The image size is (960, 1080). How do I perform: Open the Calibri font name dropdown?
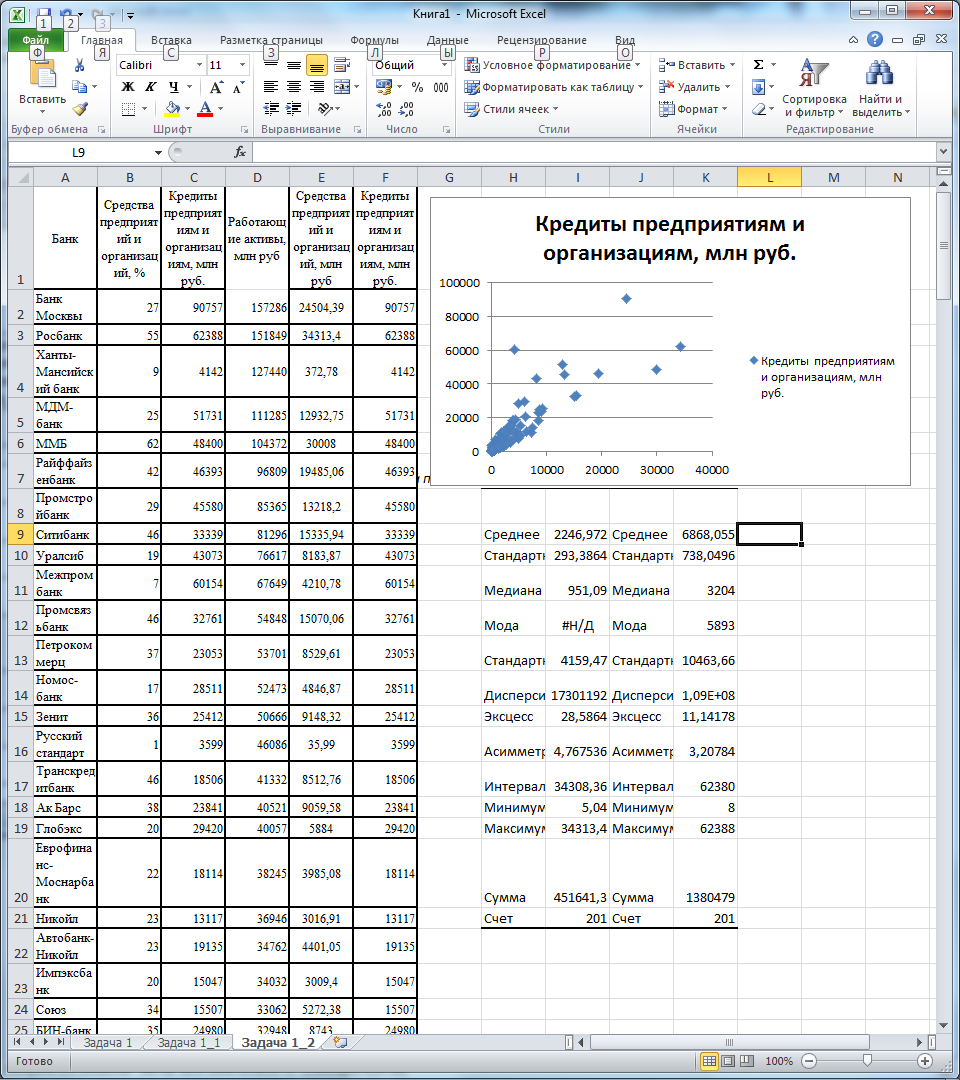pos(200,65)
